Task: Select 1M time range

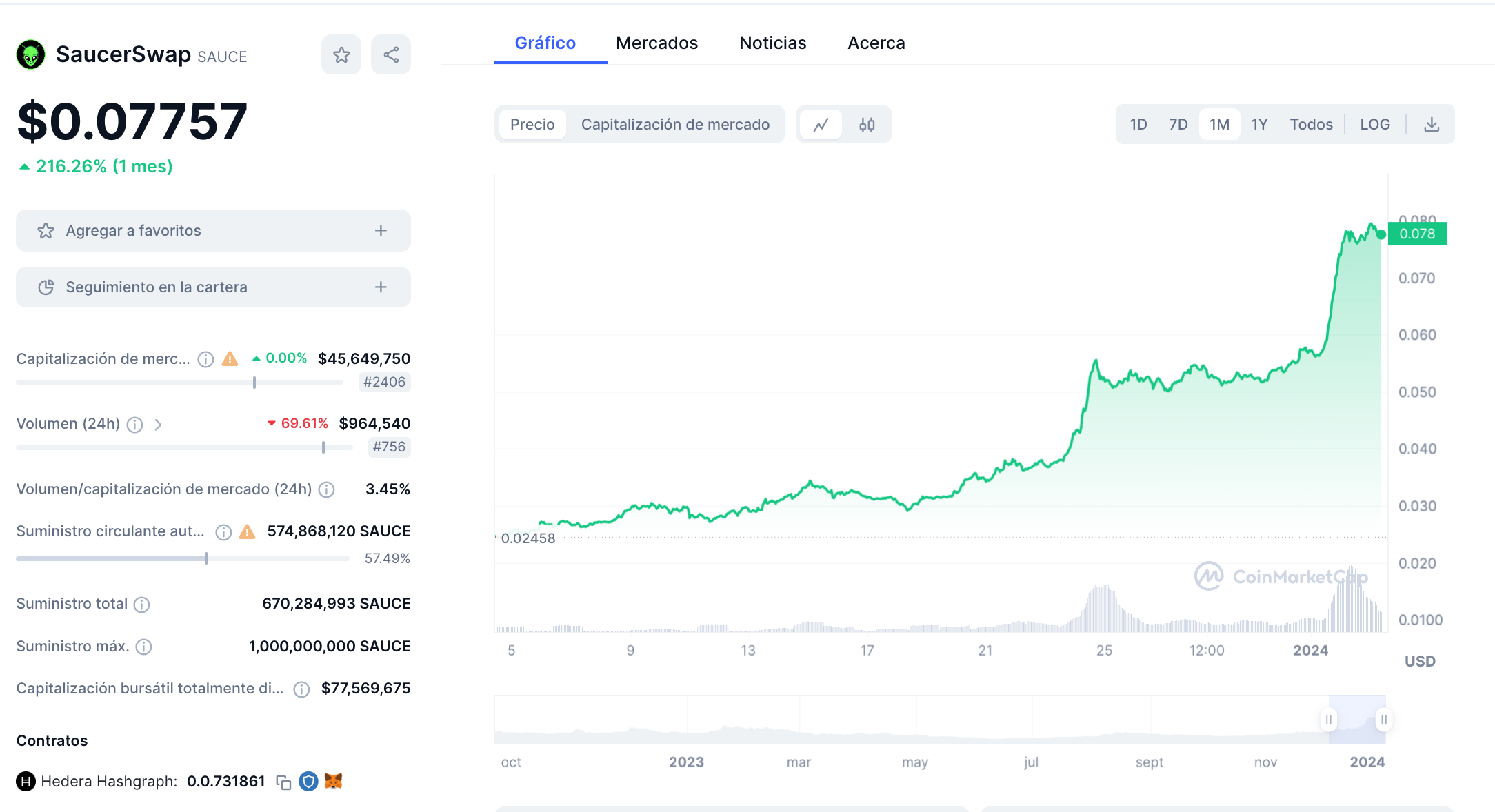Action: (x=1219, y=125)
